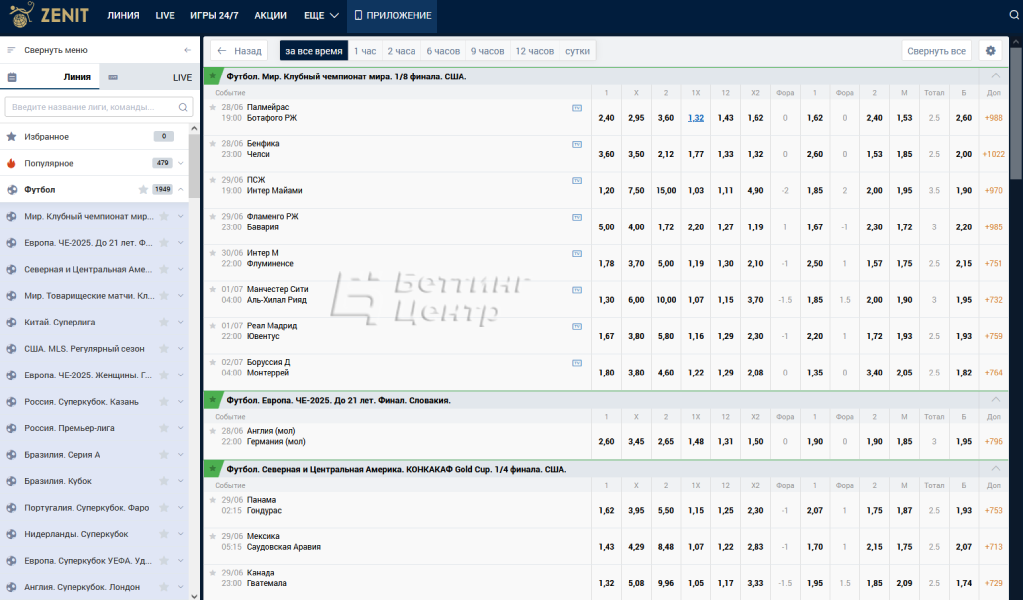The image size is (1023, 600).
Task: Click Свернуть меню in sidebar
Action: click(55, 50)
